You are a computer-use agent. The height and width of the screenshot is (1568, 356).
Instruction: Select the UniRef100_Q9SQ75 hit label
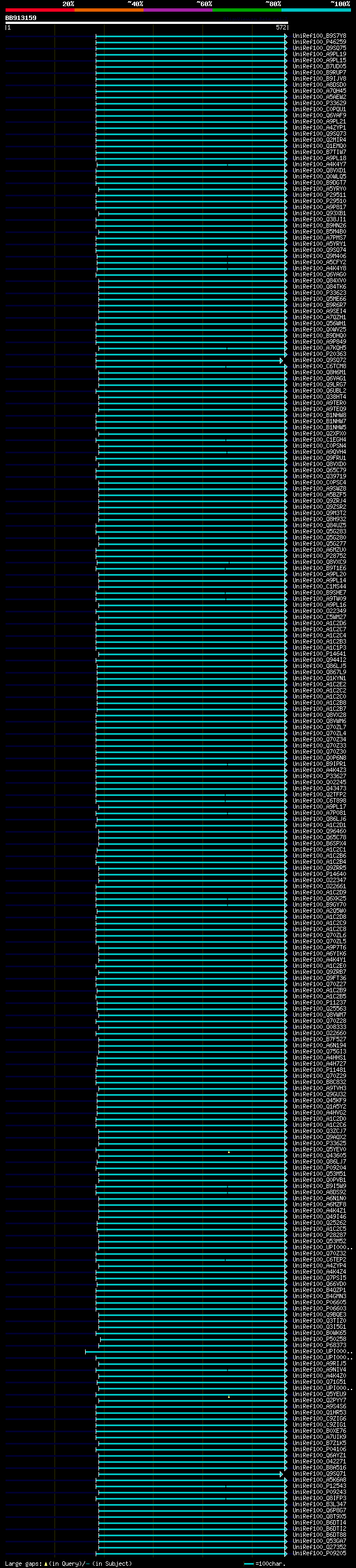point(319,48)
